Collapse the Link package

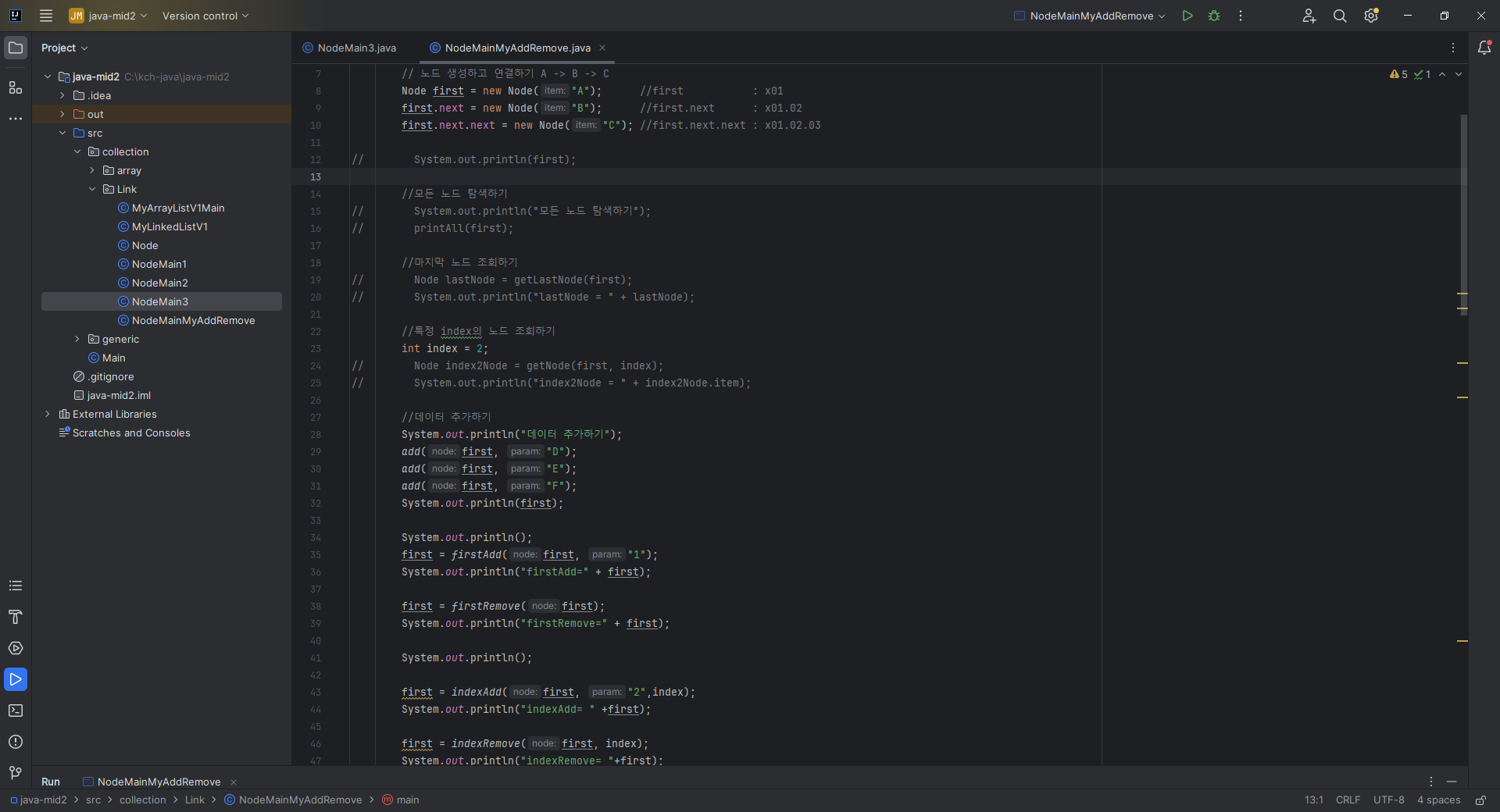(x=92, y=189)
